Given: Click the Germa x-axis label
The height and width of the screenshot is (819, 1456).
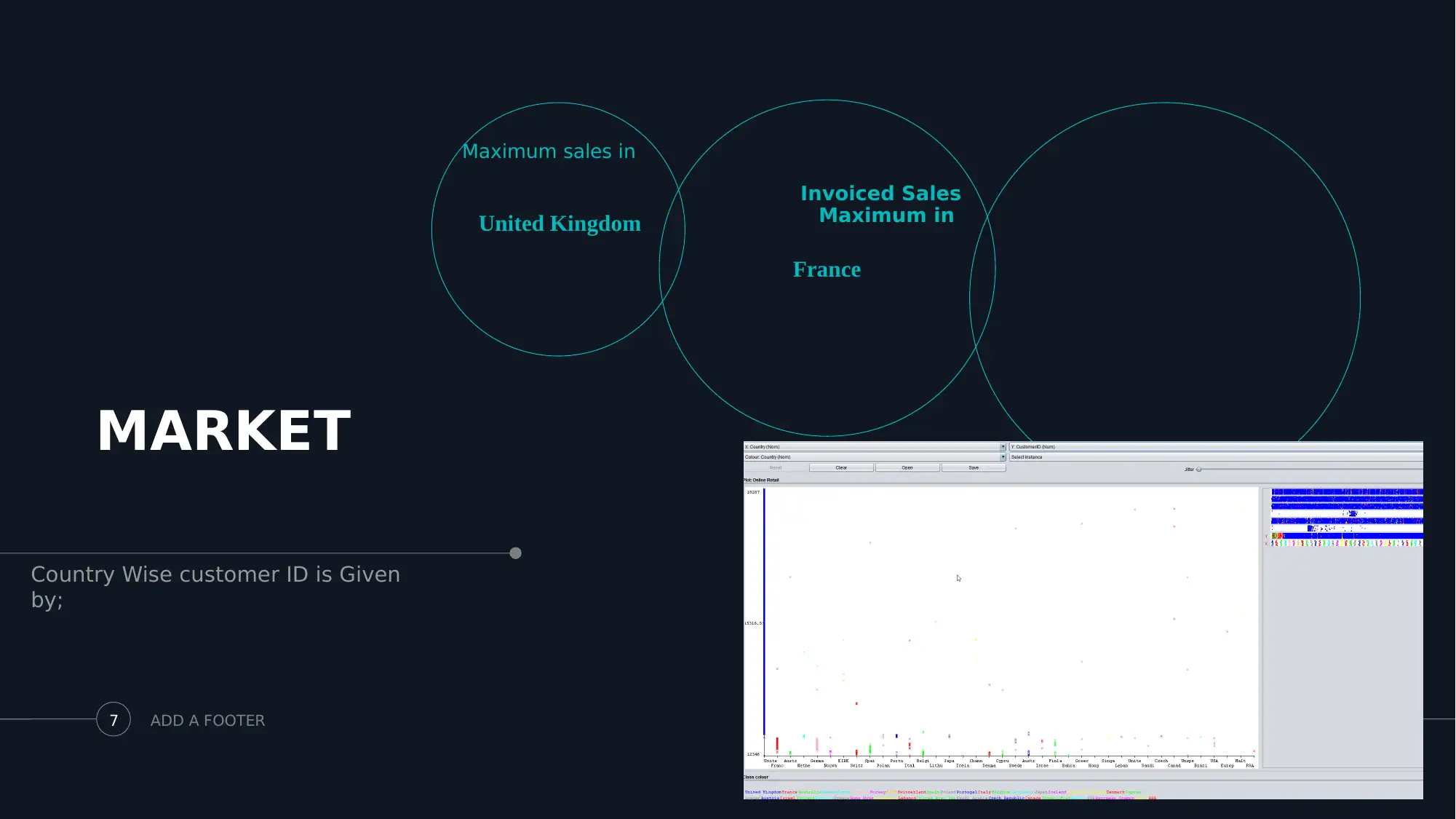Looking at the screenshot, I should [x=817, y=761].
